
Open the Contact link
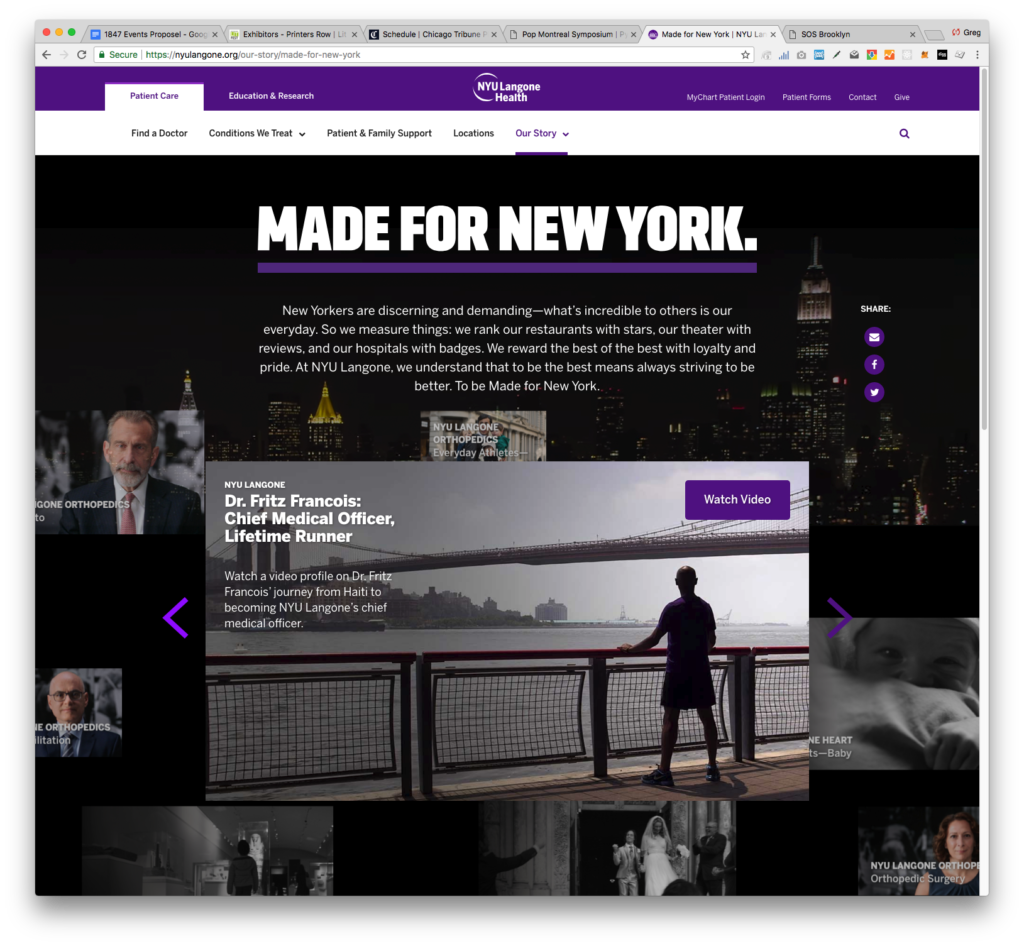[x=862, y=97]
